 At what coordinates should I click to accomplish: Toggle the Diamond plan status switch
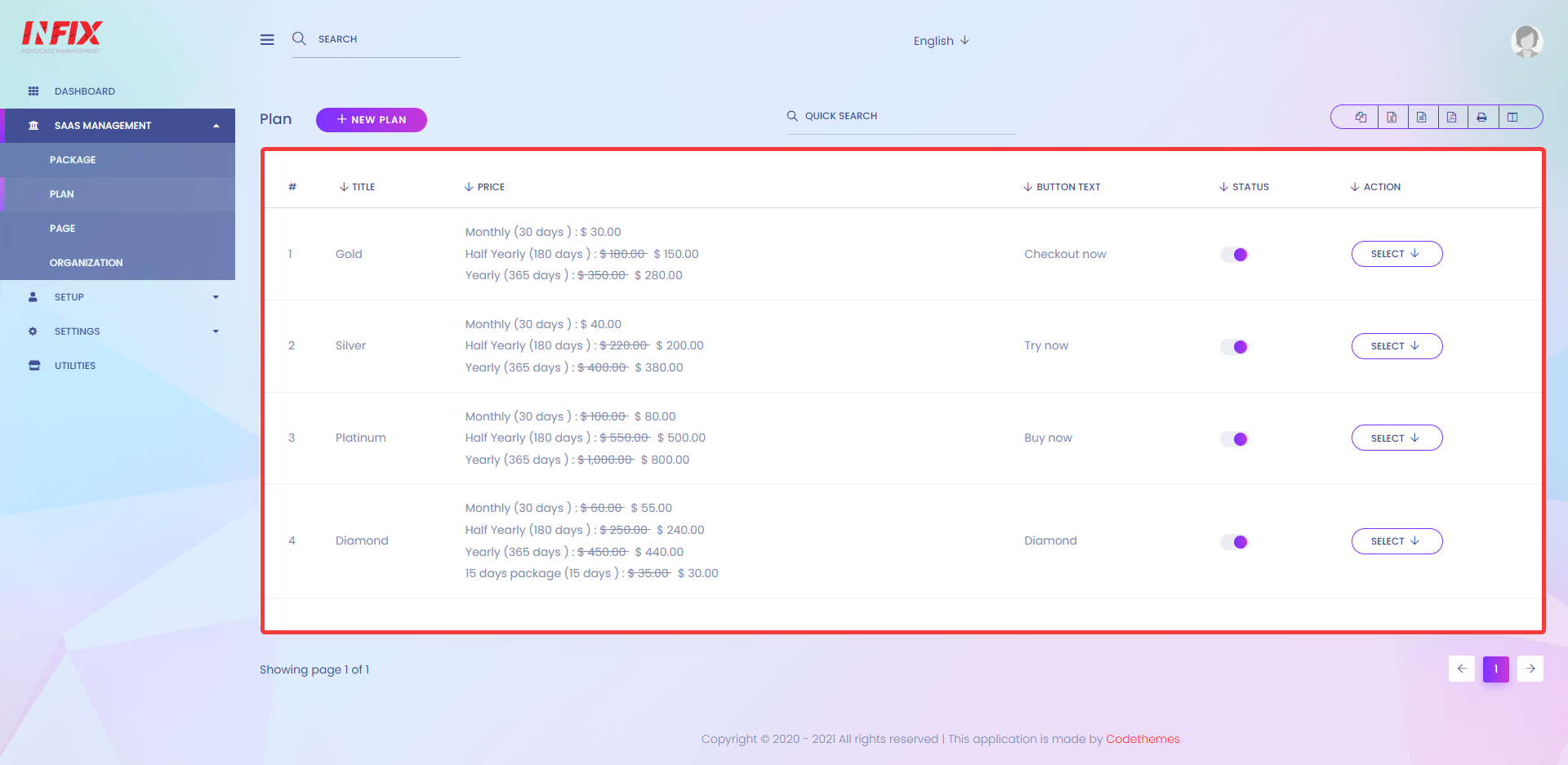point(1234,542)
